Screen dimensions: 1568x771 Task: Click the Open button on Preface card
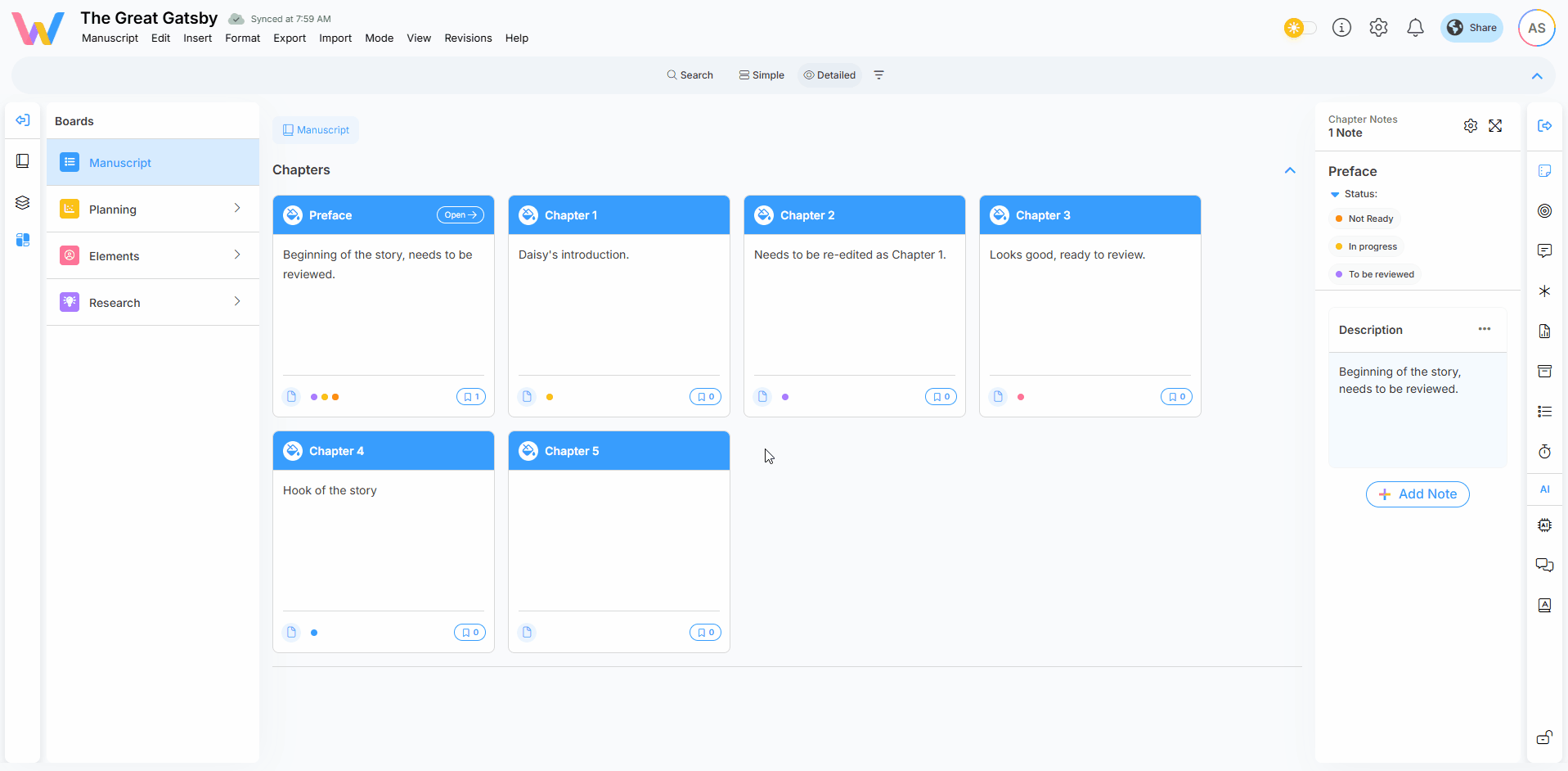click(x=460, y=215)
